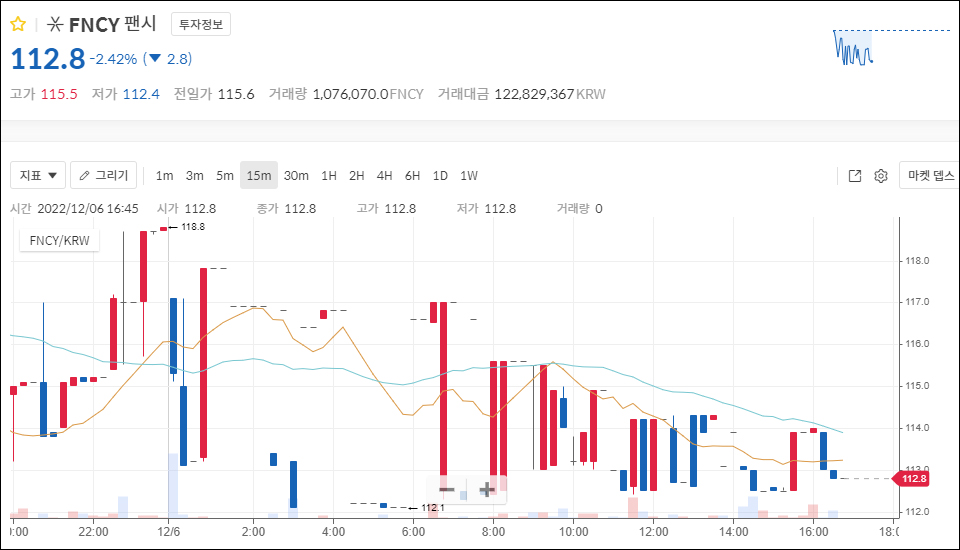Click the pop-out chart icon

coord(855,176)
